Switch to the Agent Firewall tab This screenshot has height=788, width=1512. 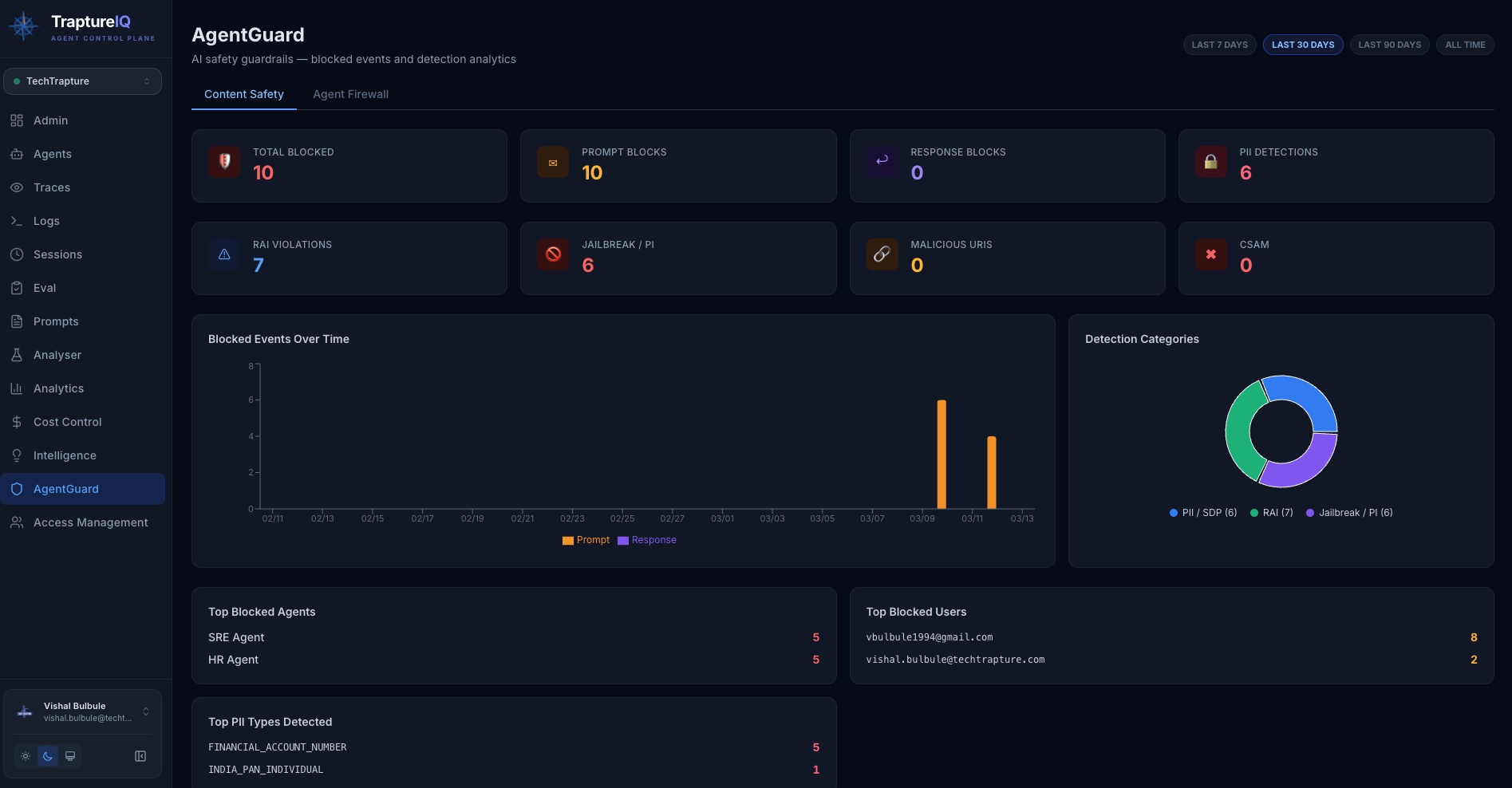[350, 94]
